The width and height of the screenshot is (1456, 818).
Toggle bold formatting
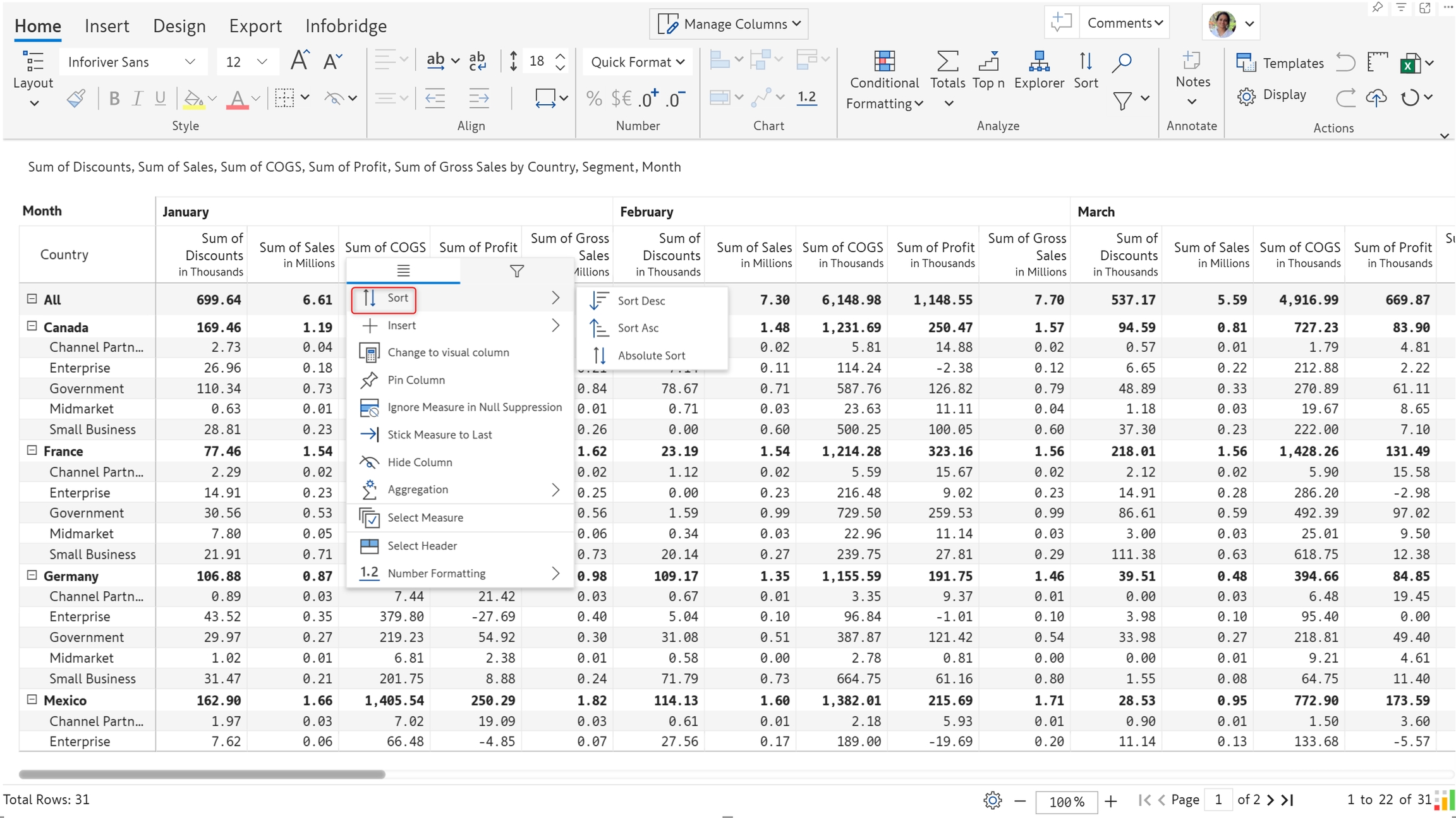(x=114, y=99)
